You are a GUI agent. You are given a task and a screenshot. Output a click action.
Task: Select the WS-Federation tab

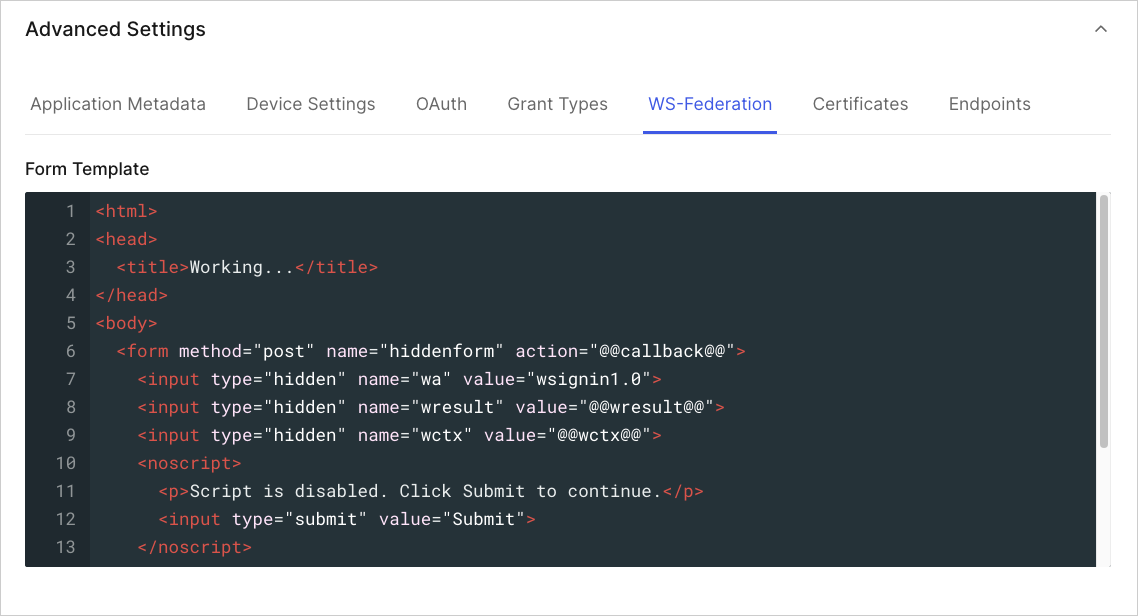coord(710,104)
